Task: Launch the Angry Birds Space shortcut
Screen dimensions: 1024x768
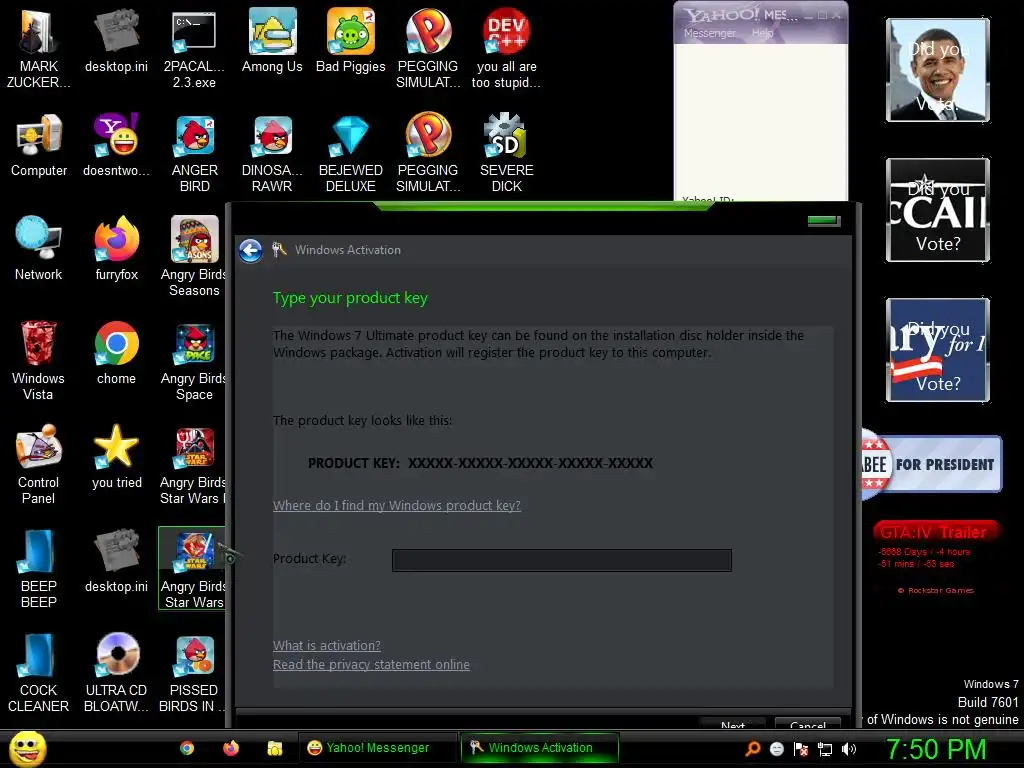Action: coord(193,360)
